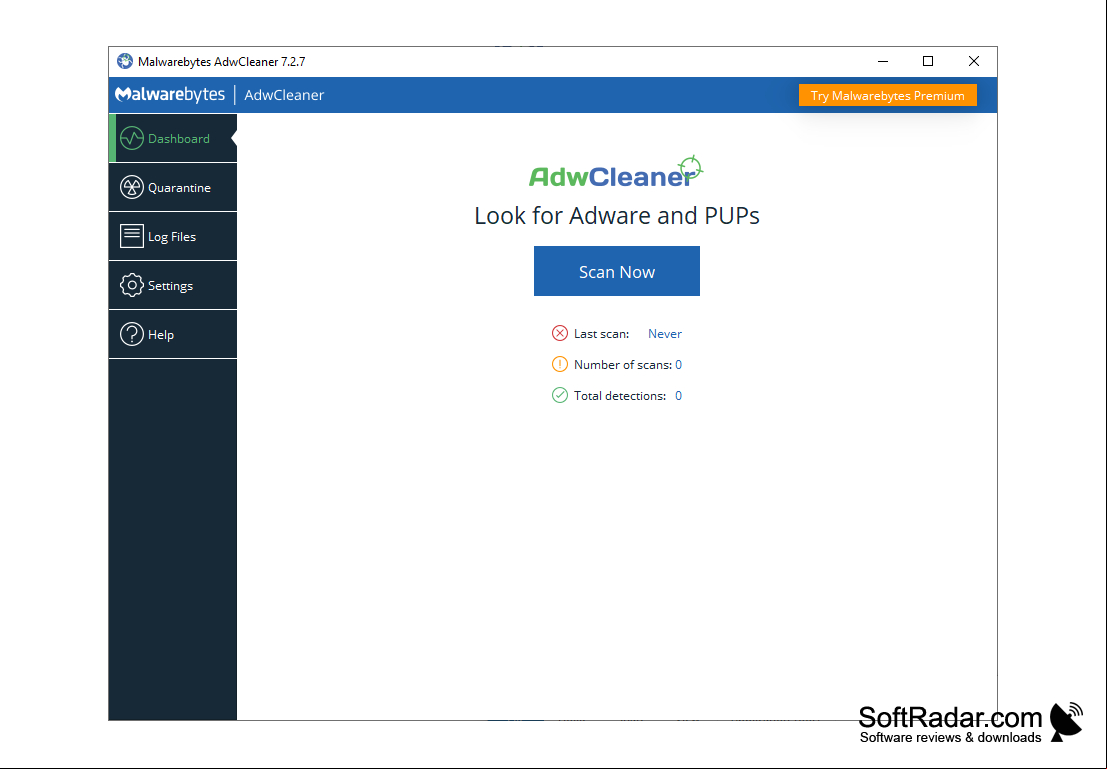Click the 'Last scan:' label
The width and height of the screenshot is (1107, 769).
click(x=602, y=334)
